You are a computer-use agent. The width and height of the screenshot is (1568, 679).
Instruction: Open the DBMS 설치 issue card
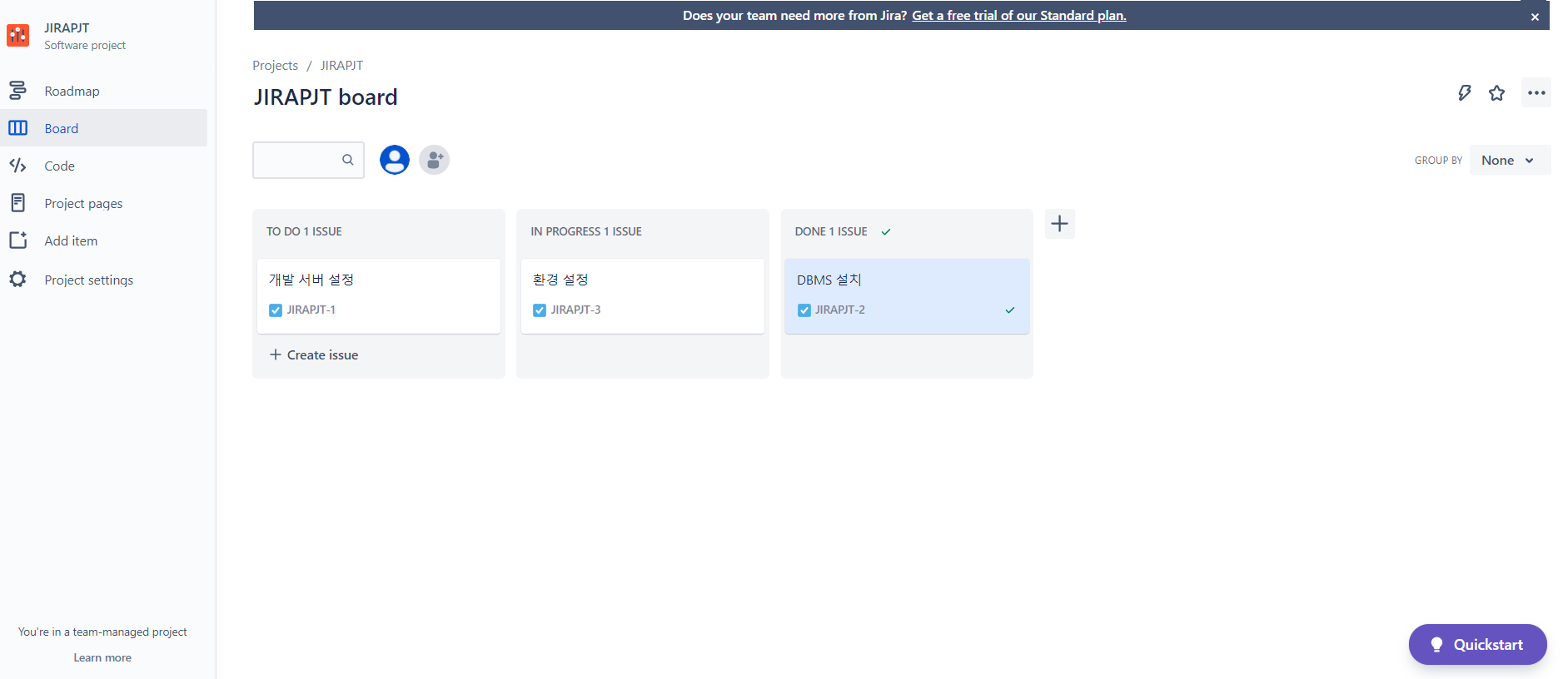coord(907,295)
